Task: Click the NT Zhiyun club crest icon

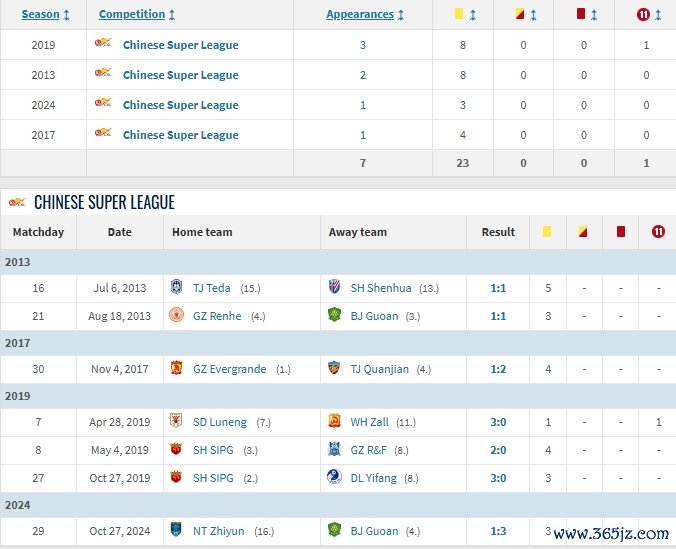Action: click(x=177, y=531)
